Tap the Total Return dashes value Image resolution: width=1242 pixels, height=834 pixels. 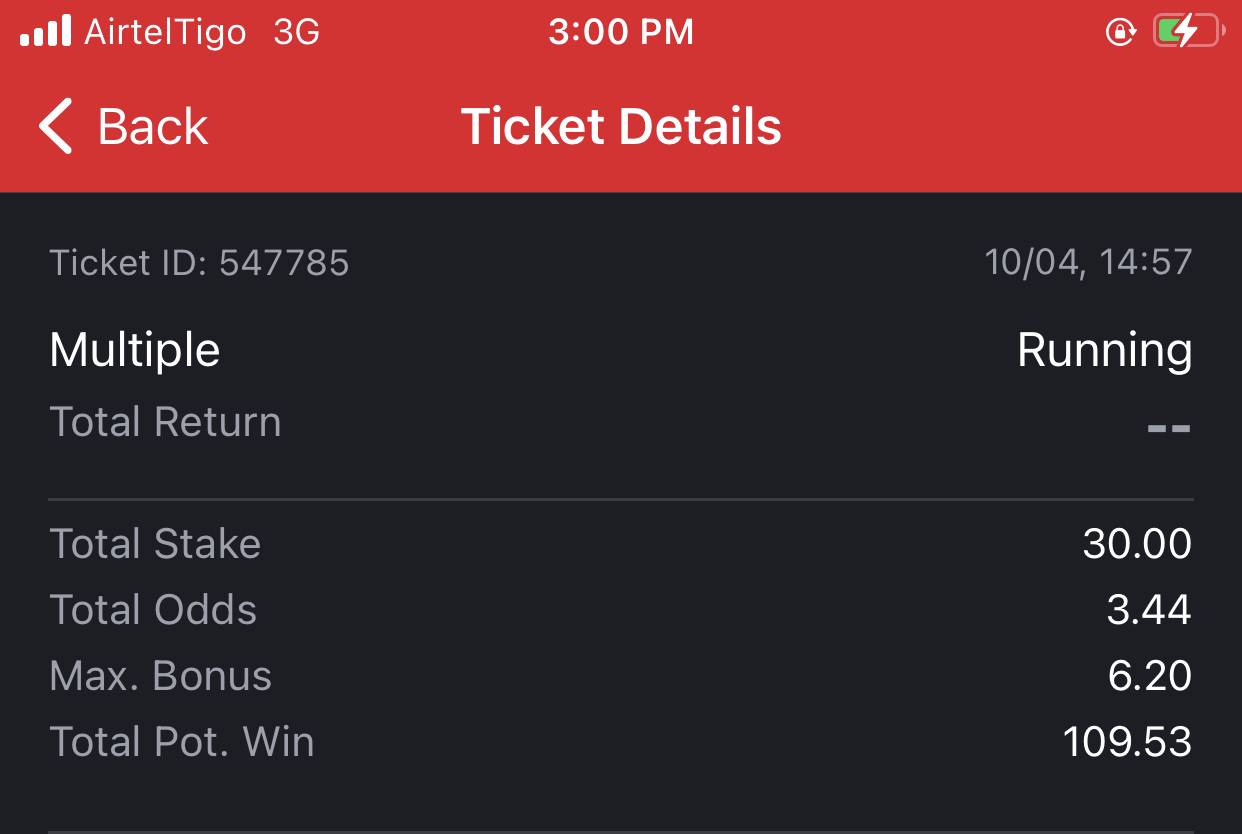pos(1168,428)
